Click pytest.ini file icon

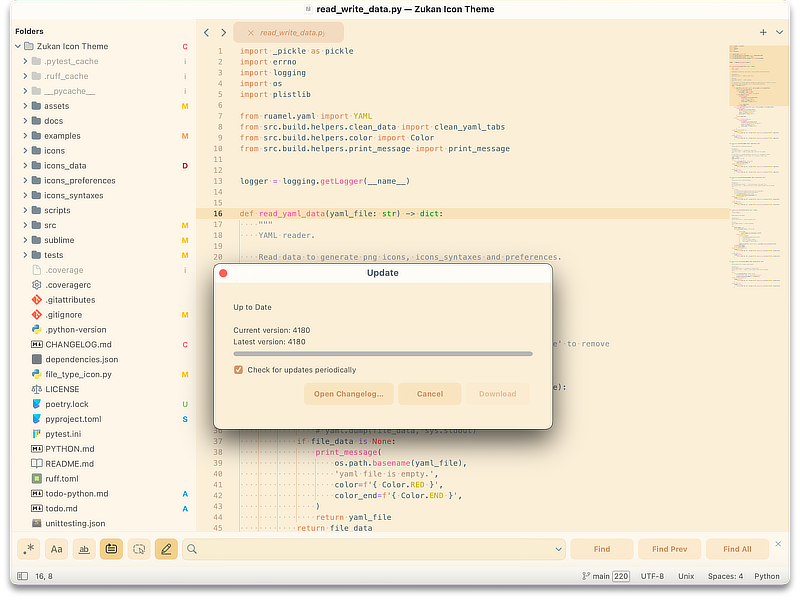[37, 434]
